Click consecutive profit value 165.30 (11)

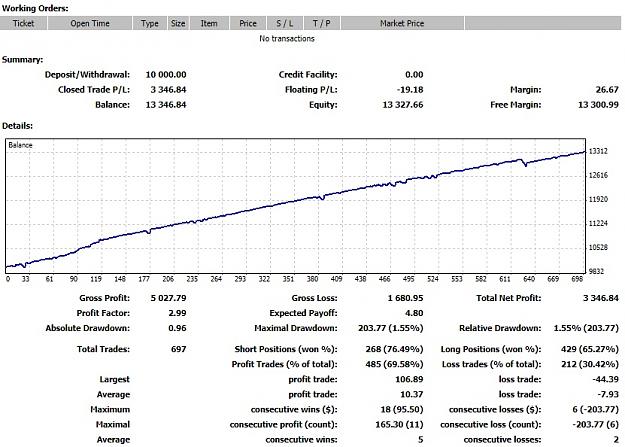(x=399, y=425)
